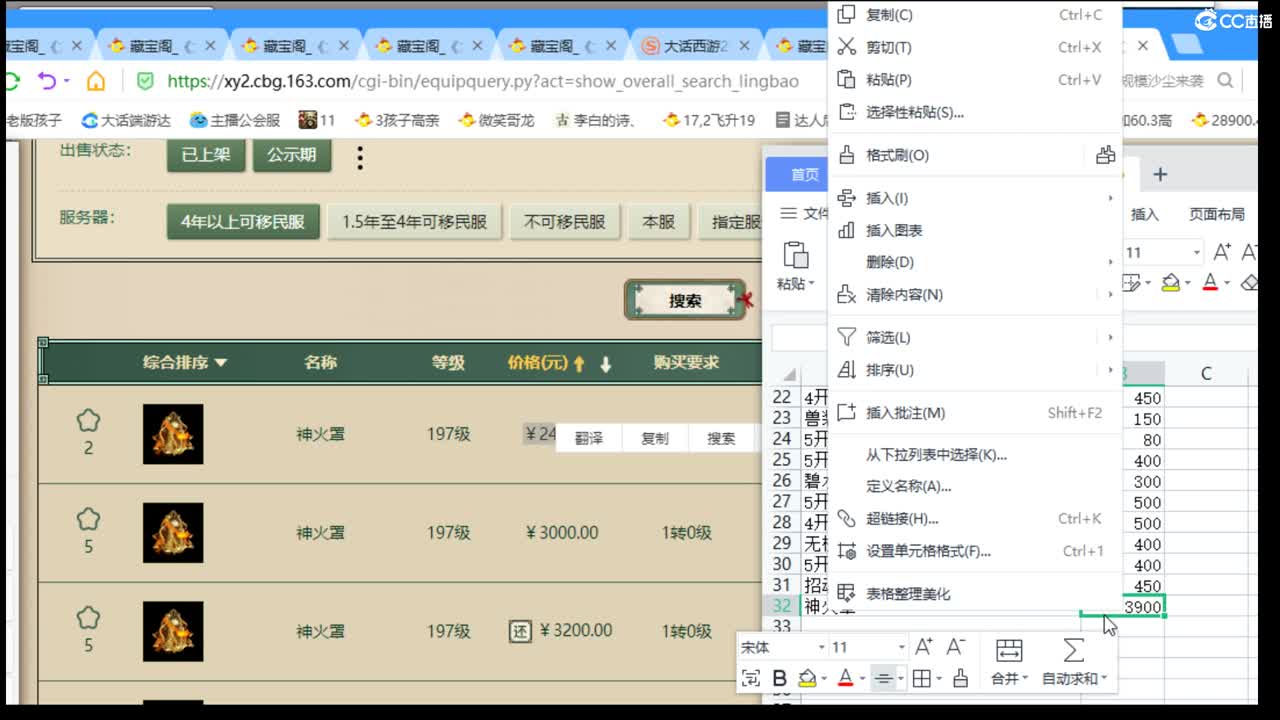
Task: Expand 筛选(L) filter submenu
Action: click(975, 337)
